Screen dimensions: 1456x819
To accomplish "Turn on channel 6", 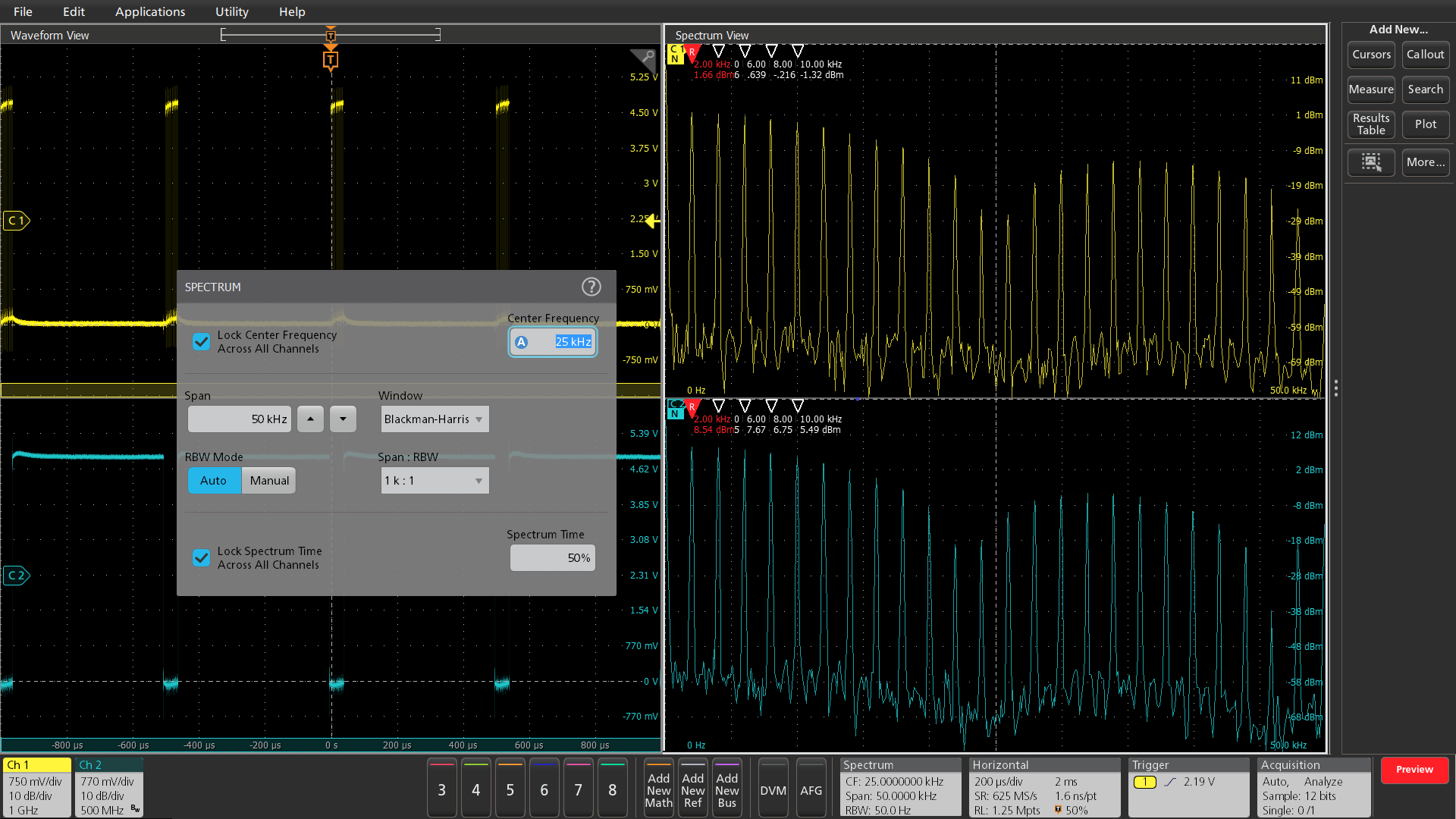I will 544,788.
